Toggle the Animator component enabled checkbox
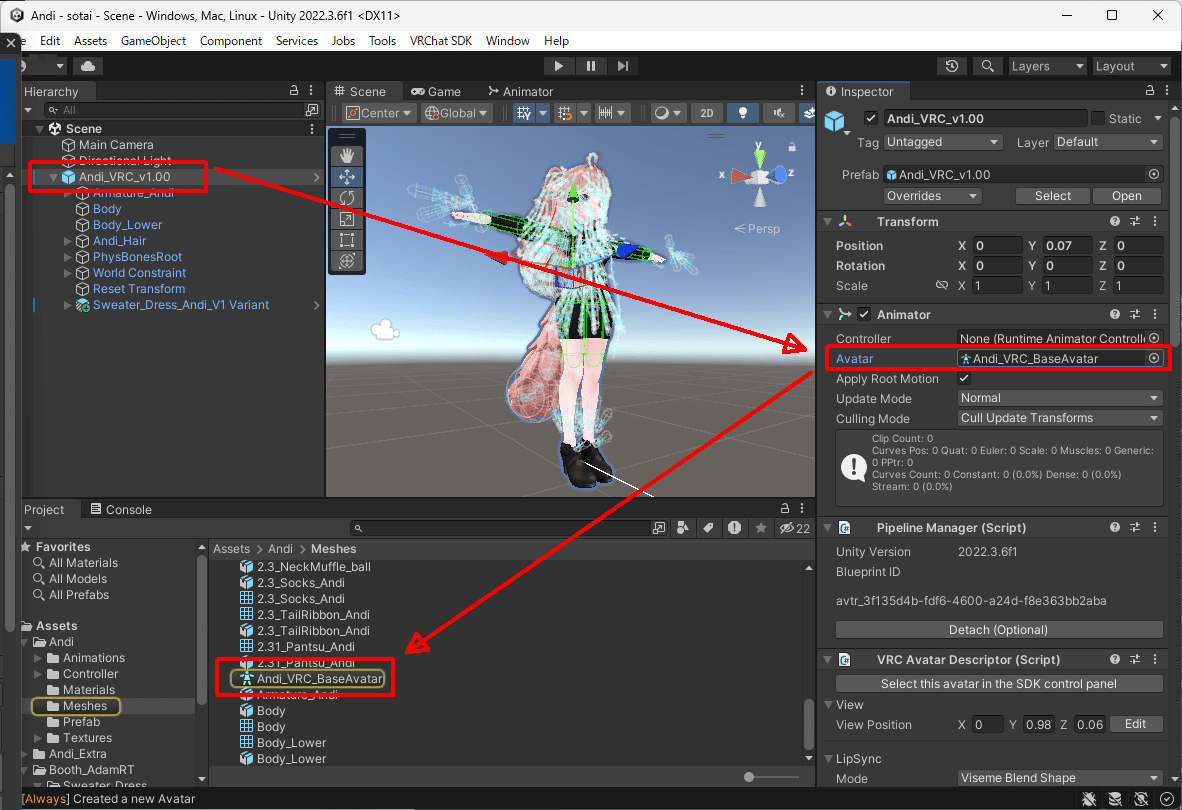Viewport: 1182px width, 810px height. pyautogui.click(x=864, y=314)
